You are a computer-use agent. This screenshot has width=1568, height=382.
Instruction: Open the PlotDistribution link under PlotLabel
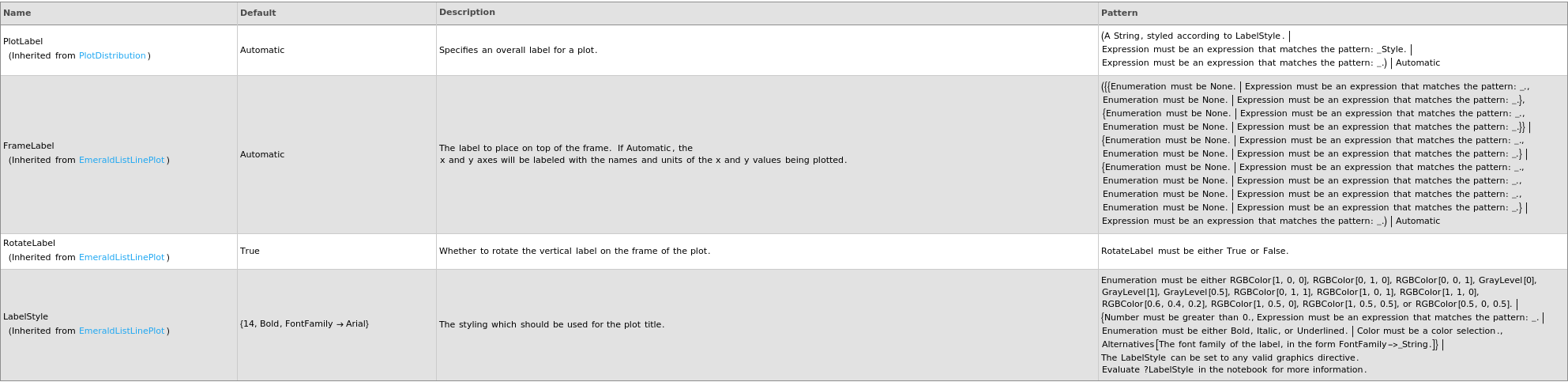point(112,56)
